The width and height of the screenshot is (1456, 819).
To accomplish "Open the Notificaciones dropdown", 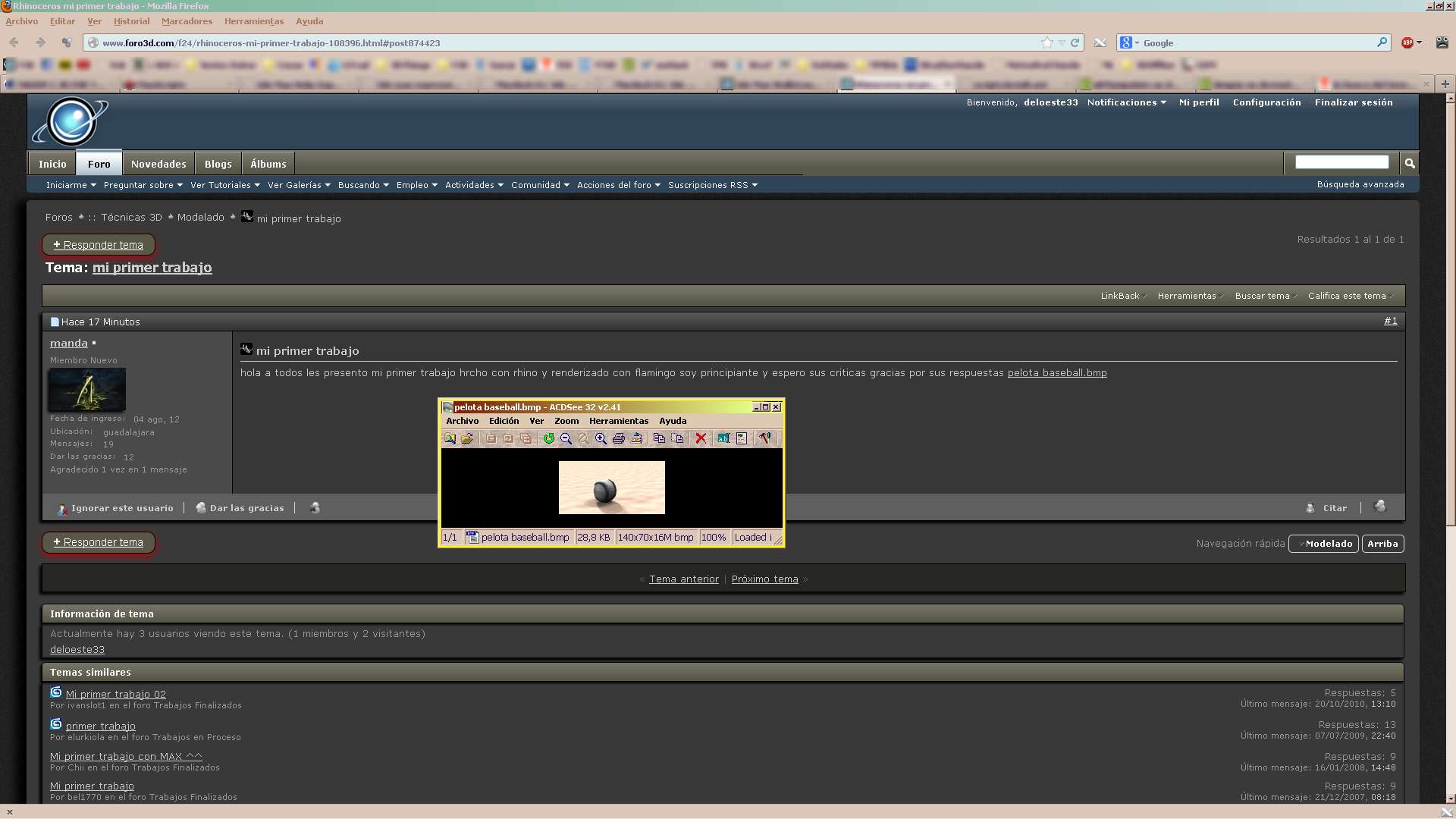I will point(1126,102).
